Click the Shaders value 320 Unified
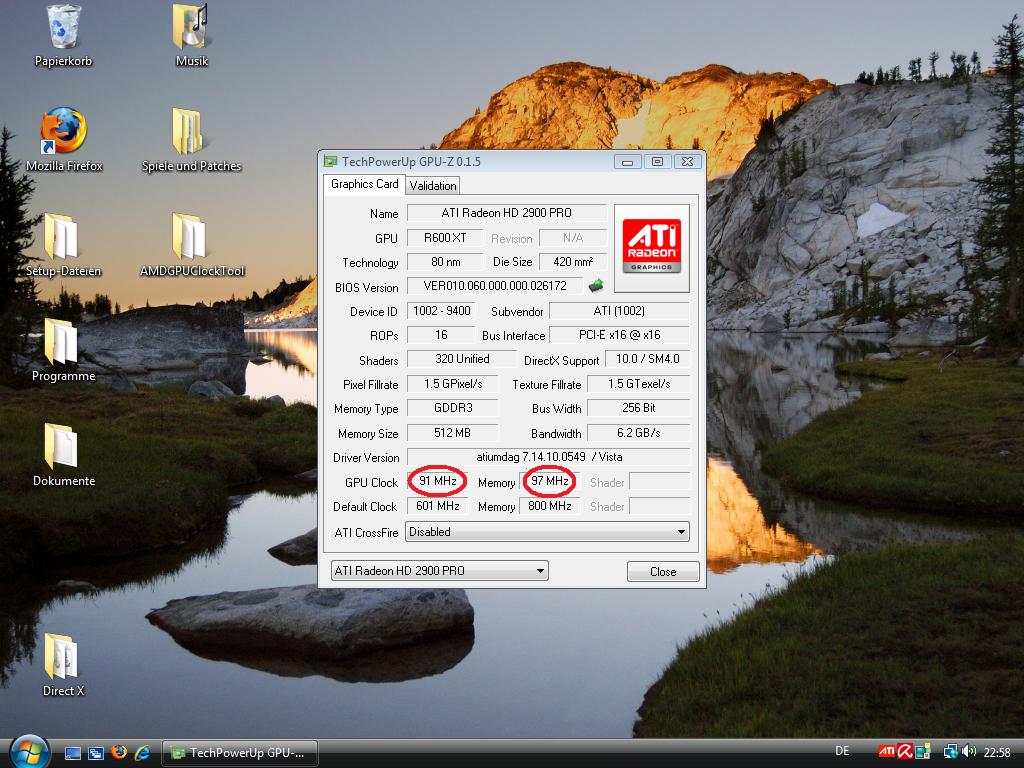The image size is (1024, 768). [462, 359]
